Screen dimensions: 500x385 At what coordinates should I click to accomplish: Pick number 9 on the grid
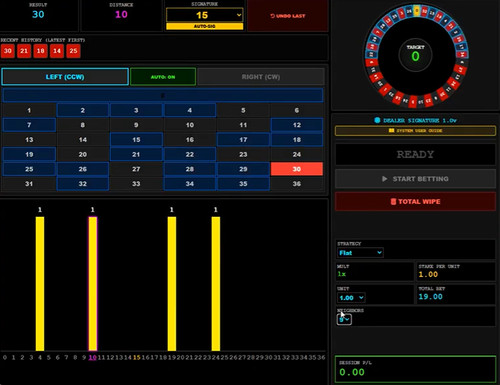tap(136, 125)
